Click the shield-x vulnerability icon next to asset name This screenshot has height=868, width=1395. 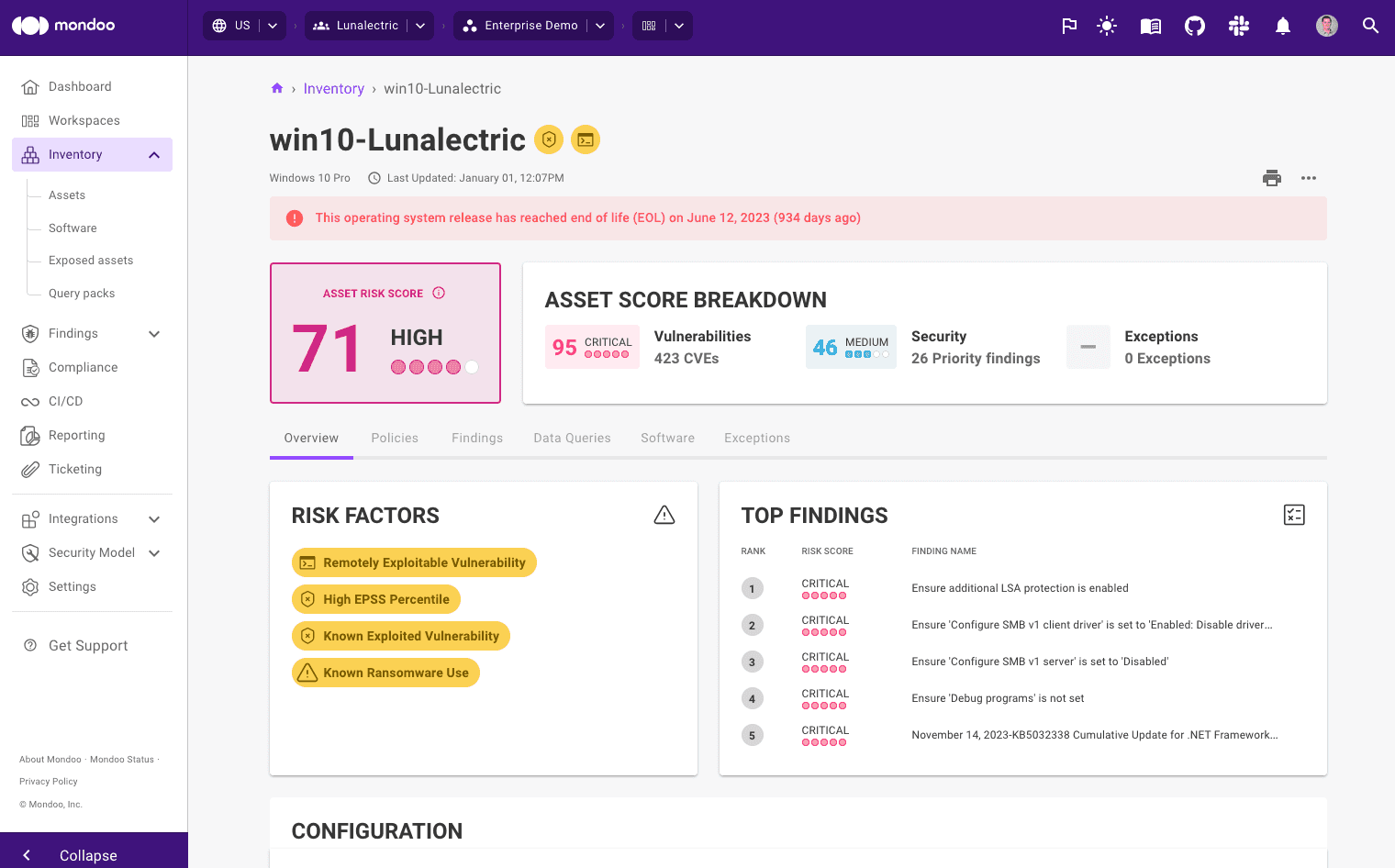[x=548, y=139]
